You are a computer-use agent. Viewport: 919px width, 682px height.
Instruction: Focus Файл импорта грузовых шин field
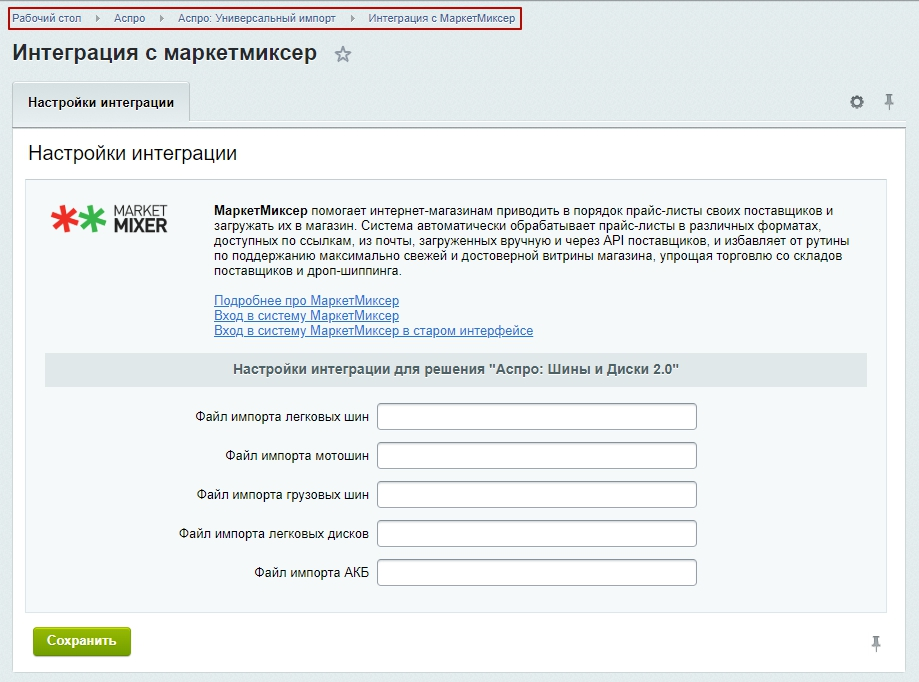point(537,495)
